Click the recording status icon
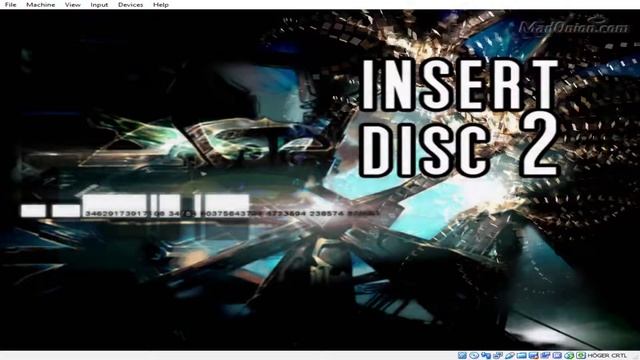The width and height of the screenshot is (640, 360). (545, 356)
